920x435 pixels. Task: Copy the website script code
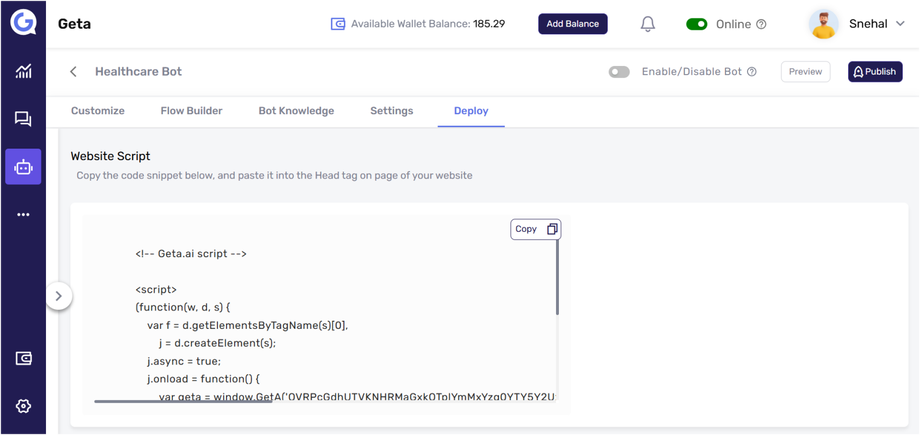pyautogui.click(x=535, y=229)
